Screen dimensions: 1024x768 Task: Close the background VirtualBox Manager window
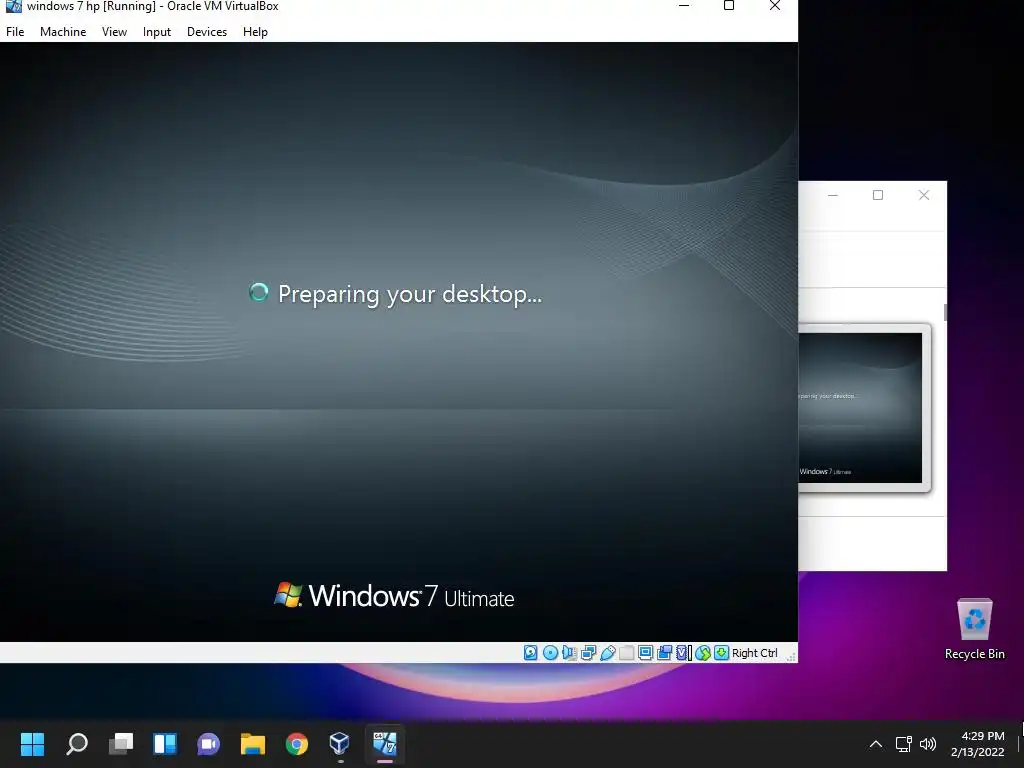point(923,195)
